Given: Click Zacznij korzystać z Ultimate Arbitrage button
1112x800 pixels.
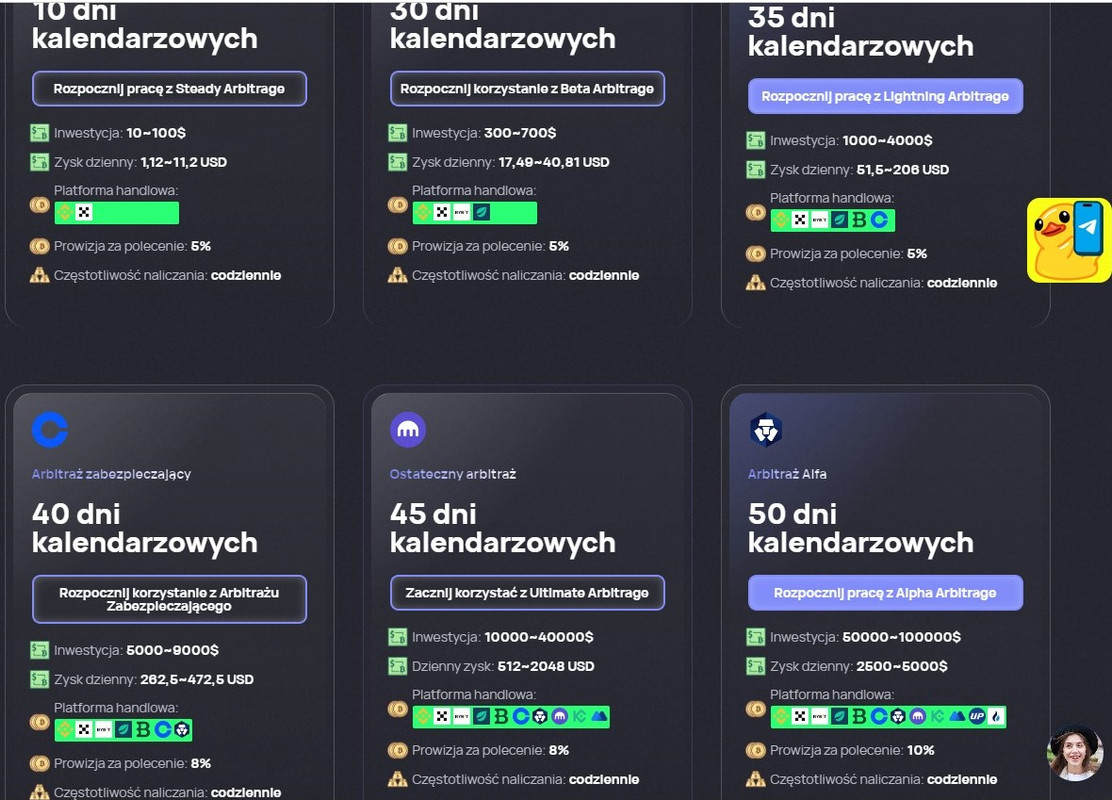Looking at the screenshot, I should (x=528, y=593).
